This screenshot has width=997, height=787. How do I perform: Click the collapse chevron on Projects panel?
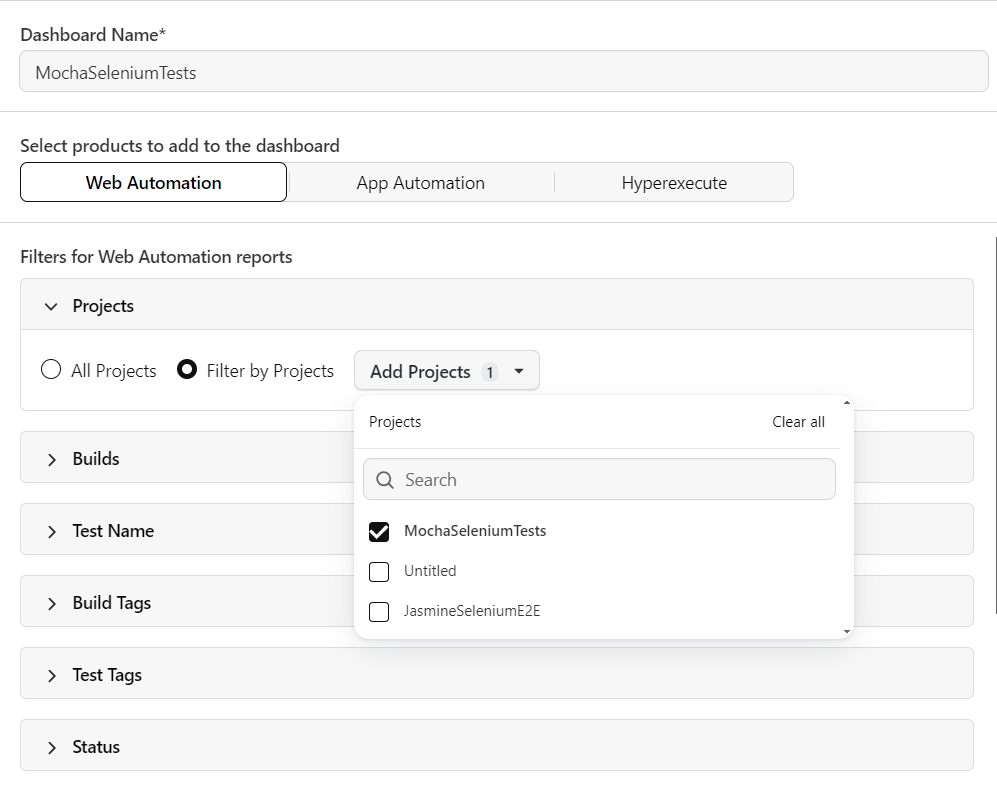51,306
